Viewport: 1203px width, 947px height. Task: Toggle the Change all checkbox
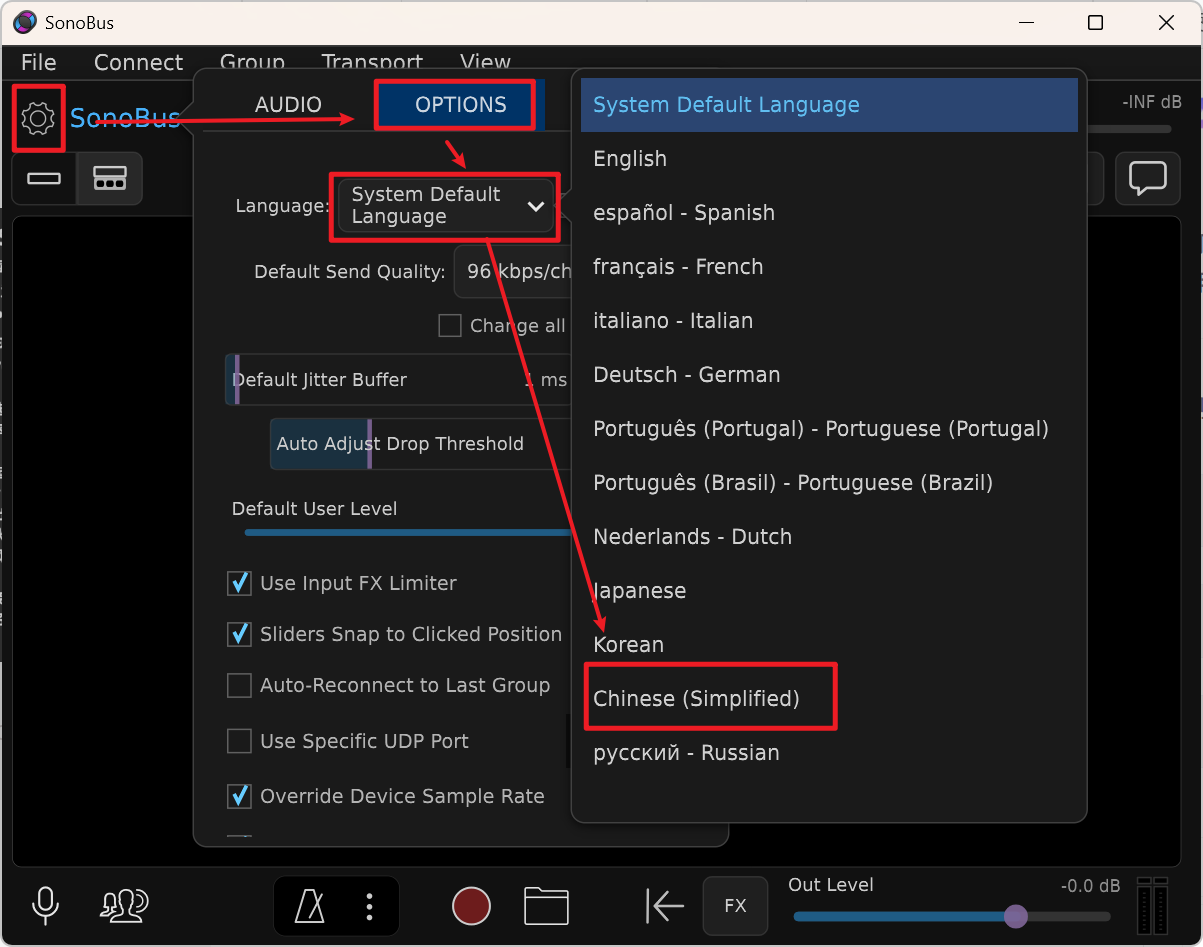click(x=450, y=326)
